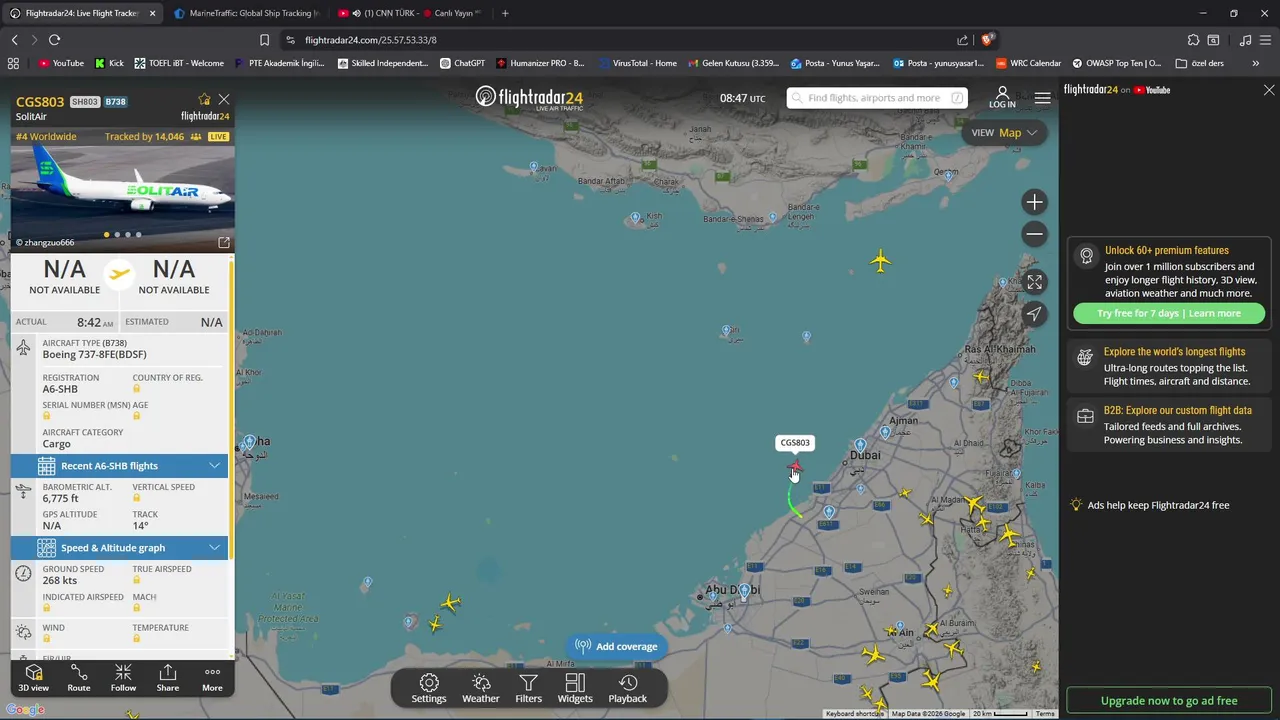Zoom out the map with minus button
Screen dimensions: 1280x720
(1034, 234)
